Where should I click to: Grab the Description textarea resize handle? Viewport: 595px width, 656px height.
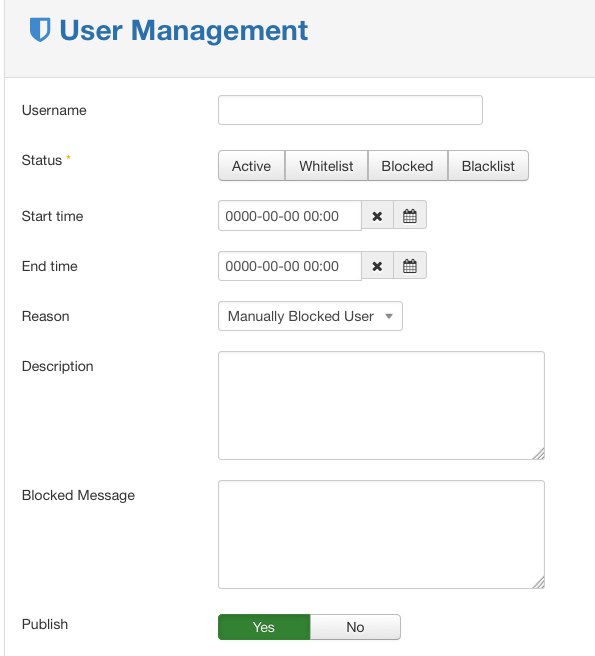[x=539, y=454]
